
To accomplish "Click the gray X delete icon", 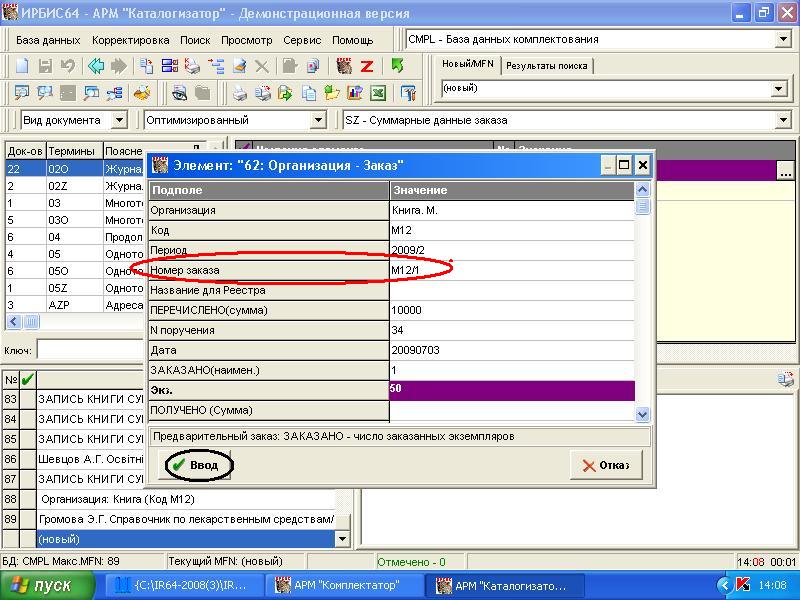I will (262, 66).
